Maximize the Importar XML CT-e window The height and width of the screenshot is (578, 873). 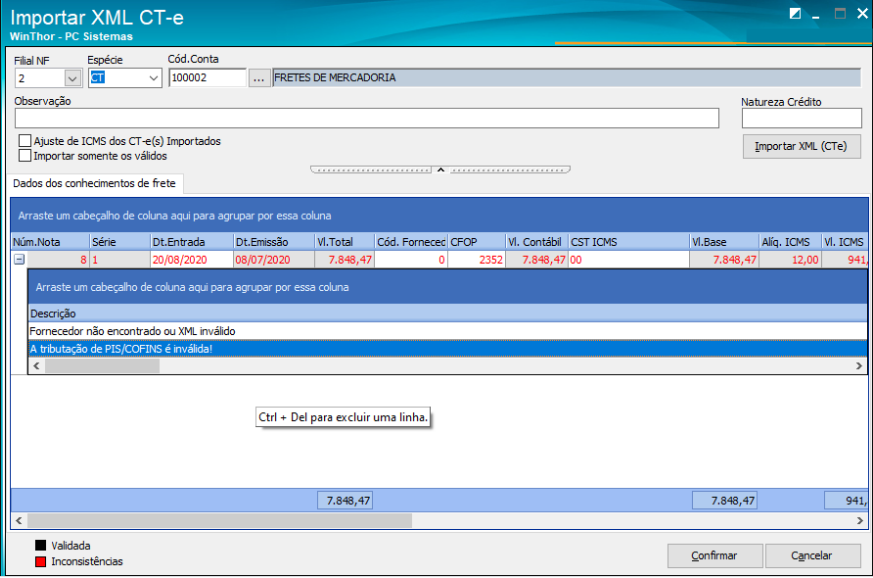point(840,14)
